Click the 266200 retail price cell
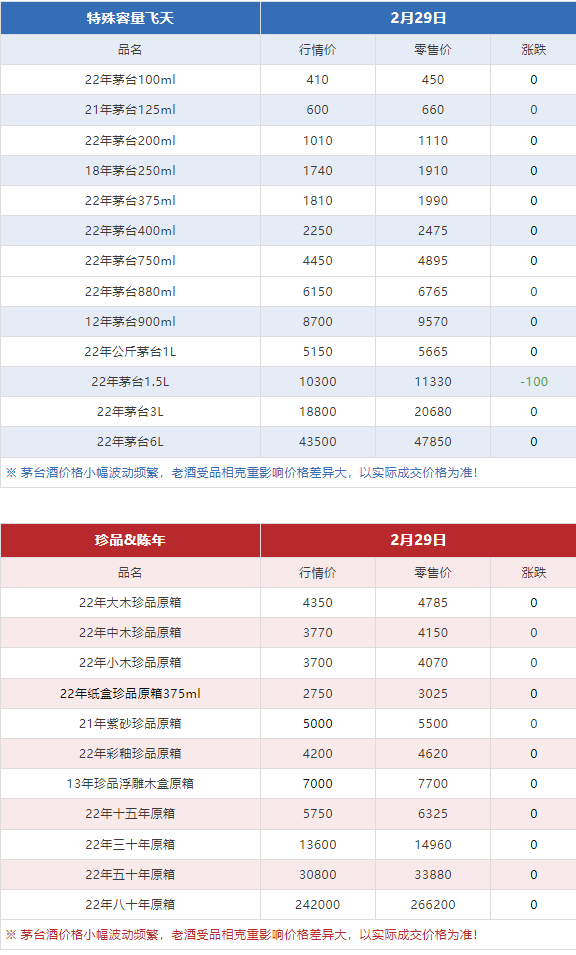The height and width of the screenshot is (955, 576). 433,904
